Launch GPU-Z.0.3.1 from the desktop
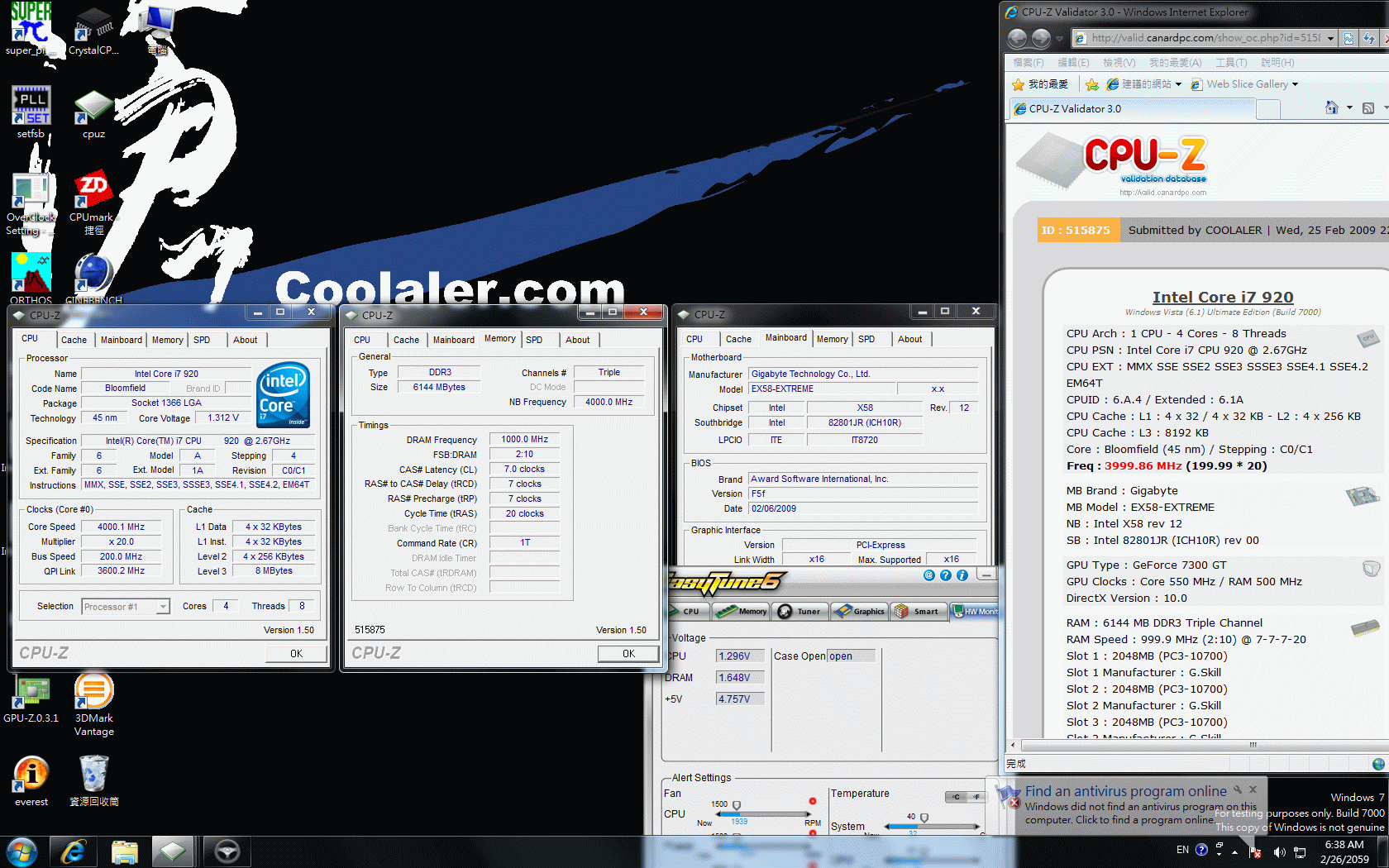The image size is (1389, 868). tap(31, 699)
